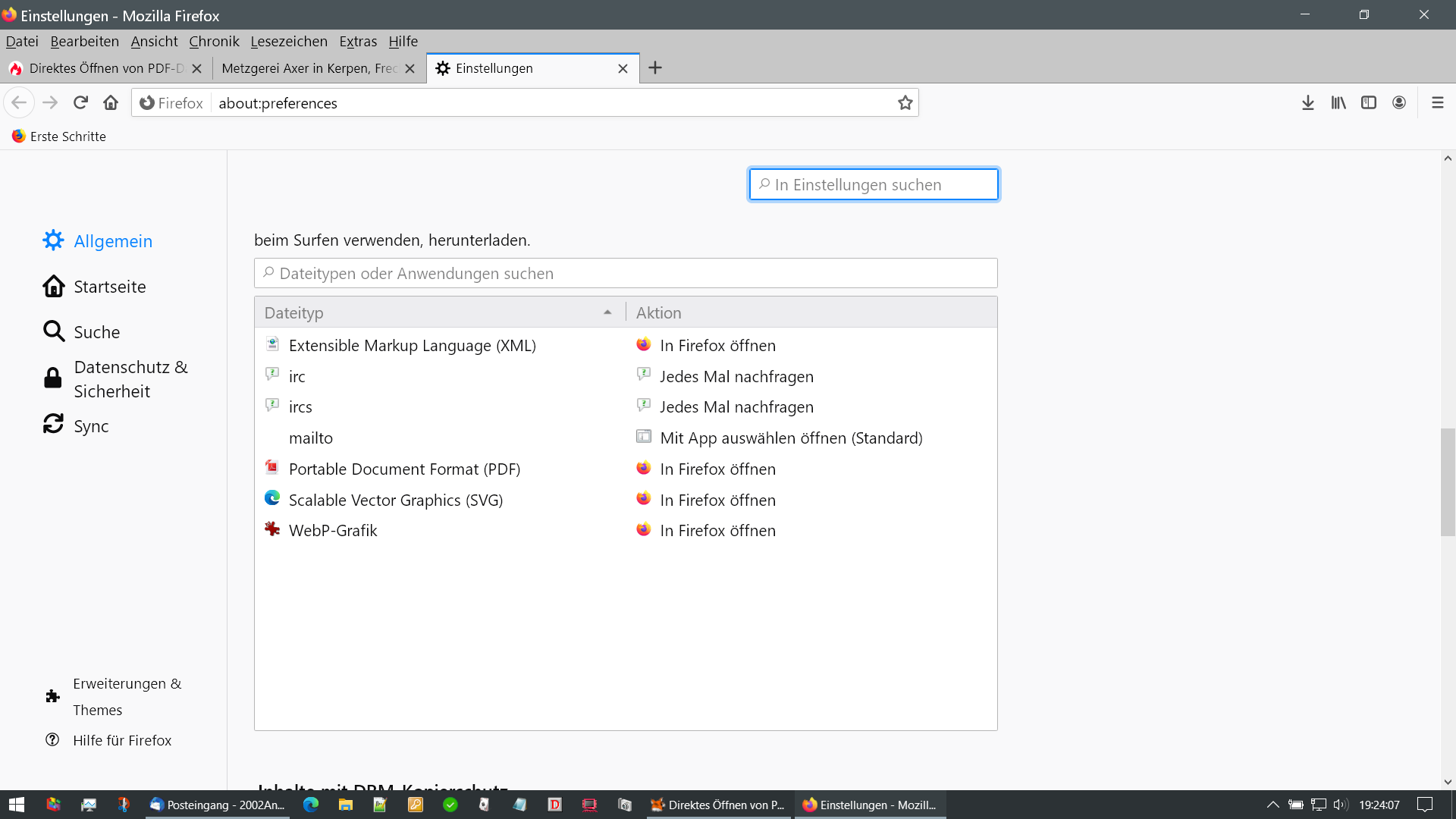Click the vertical scrollbar thumb
Screen dimensions: 1456x819
[x=1448, y=482]
